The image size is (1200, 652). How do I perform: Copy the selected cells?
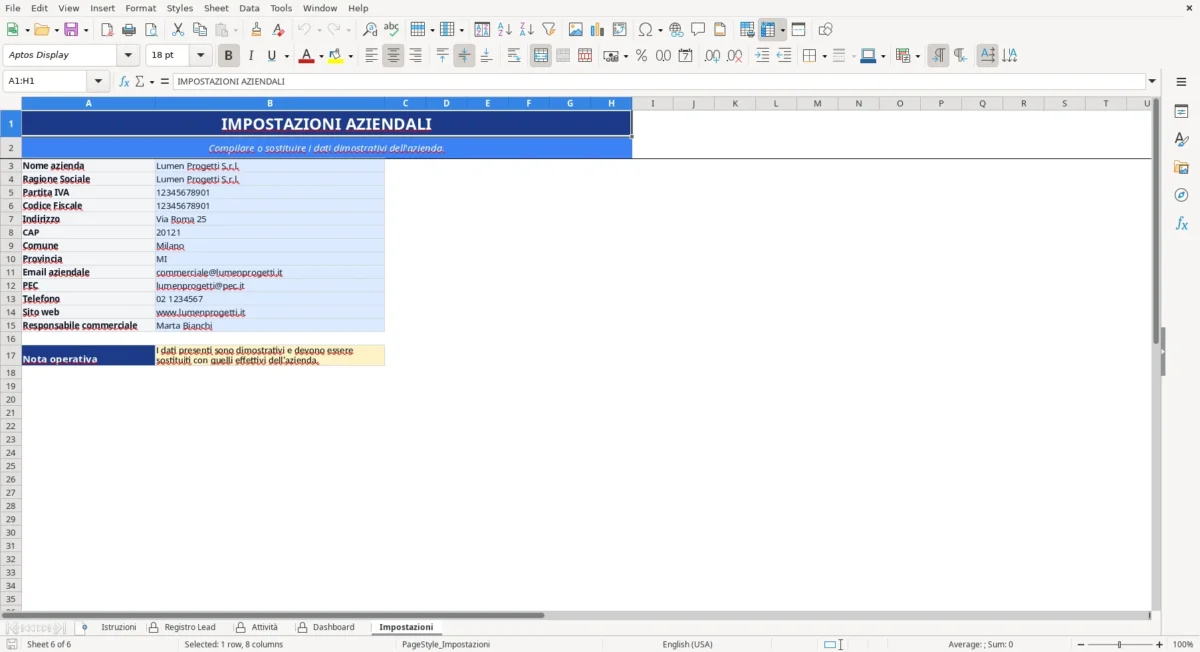click(x=200, y=30)
